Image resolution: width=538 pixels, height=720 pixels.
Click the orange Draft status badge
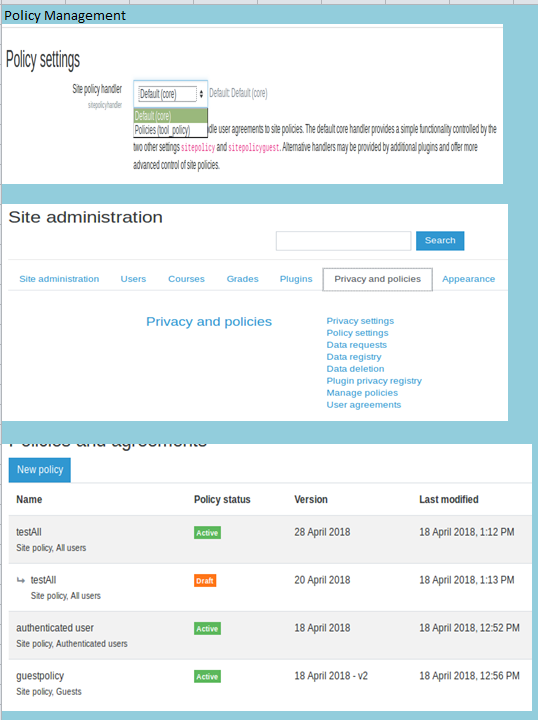coord(205,580)
